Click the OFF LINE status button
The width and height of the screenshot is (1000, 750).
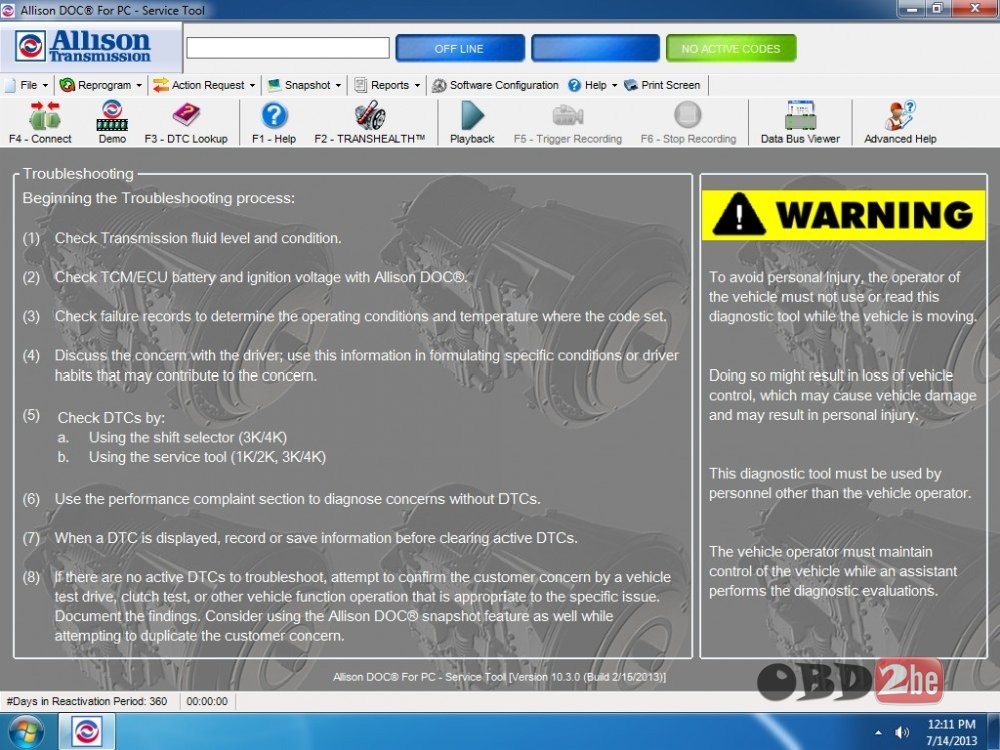coord(460,48)
